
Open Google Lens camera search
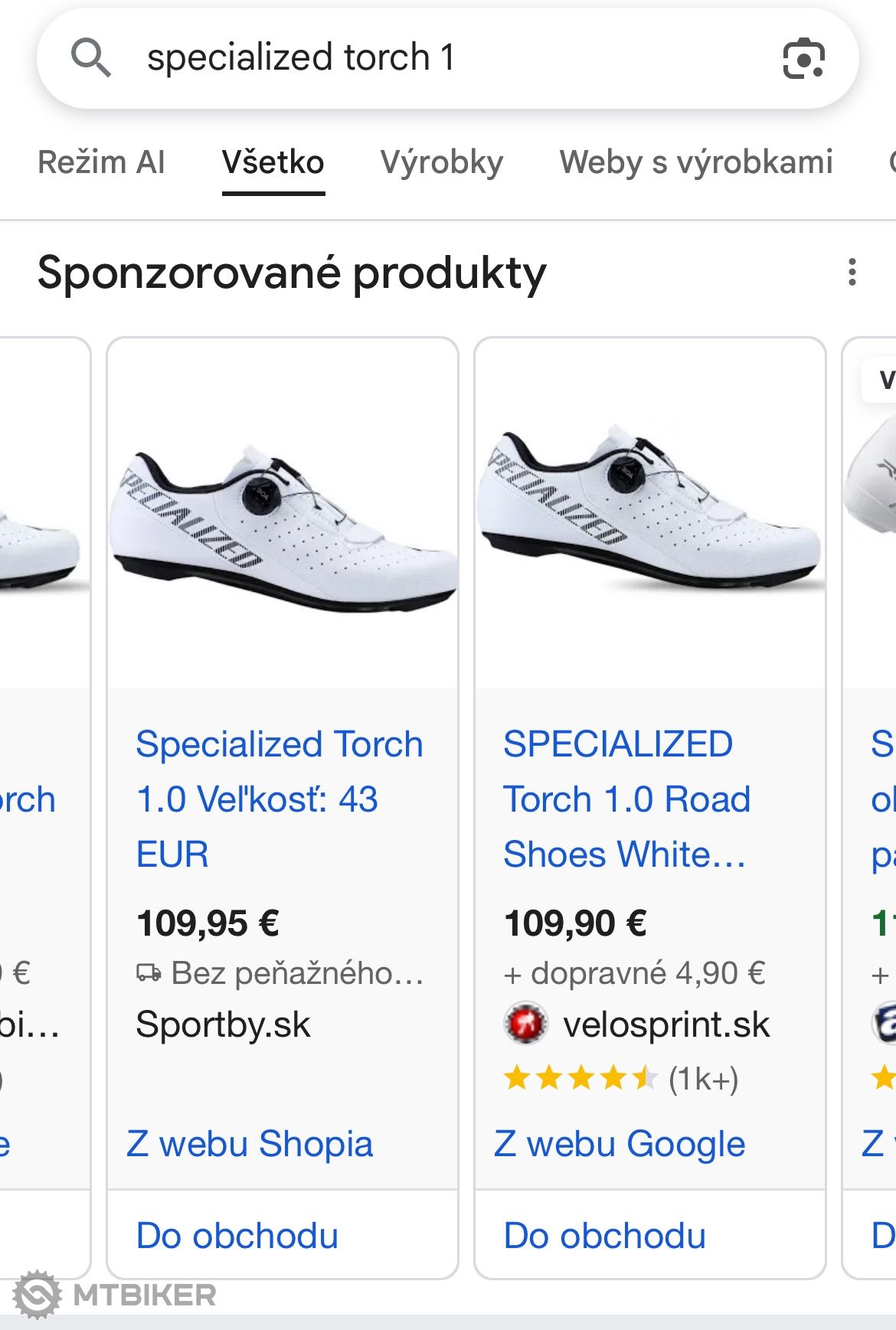click(803, 58)
